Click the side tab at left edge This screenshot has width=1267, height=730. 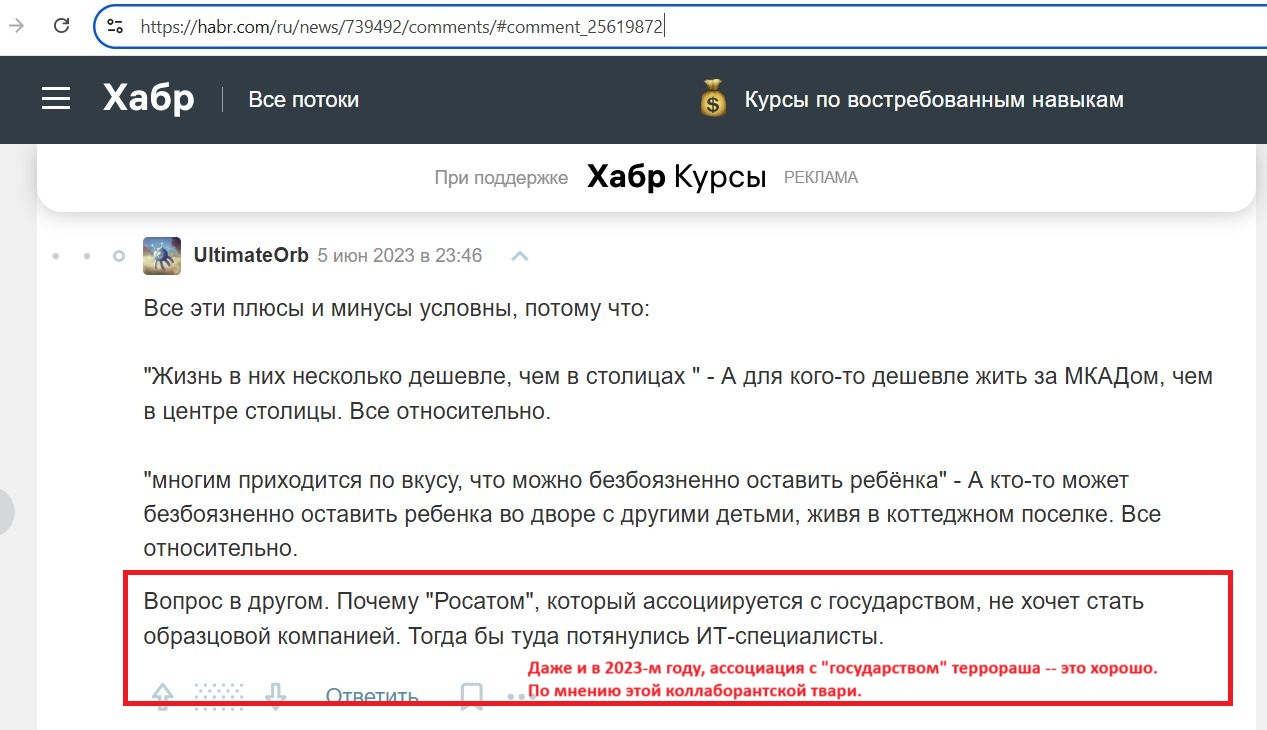coord(6,512)
